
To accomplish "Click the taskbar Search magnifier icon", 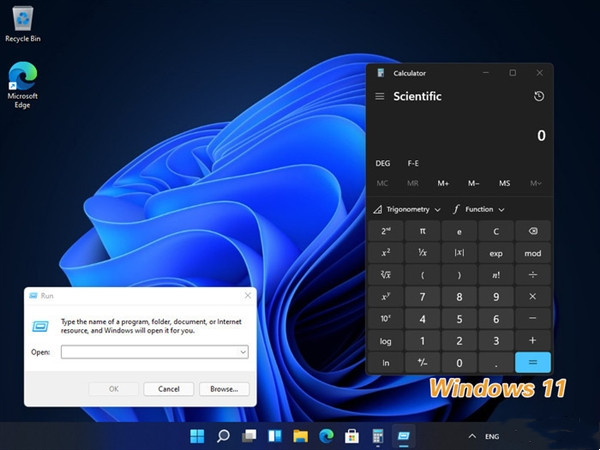I will click(x=223, y=436).
